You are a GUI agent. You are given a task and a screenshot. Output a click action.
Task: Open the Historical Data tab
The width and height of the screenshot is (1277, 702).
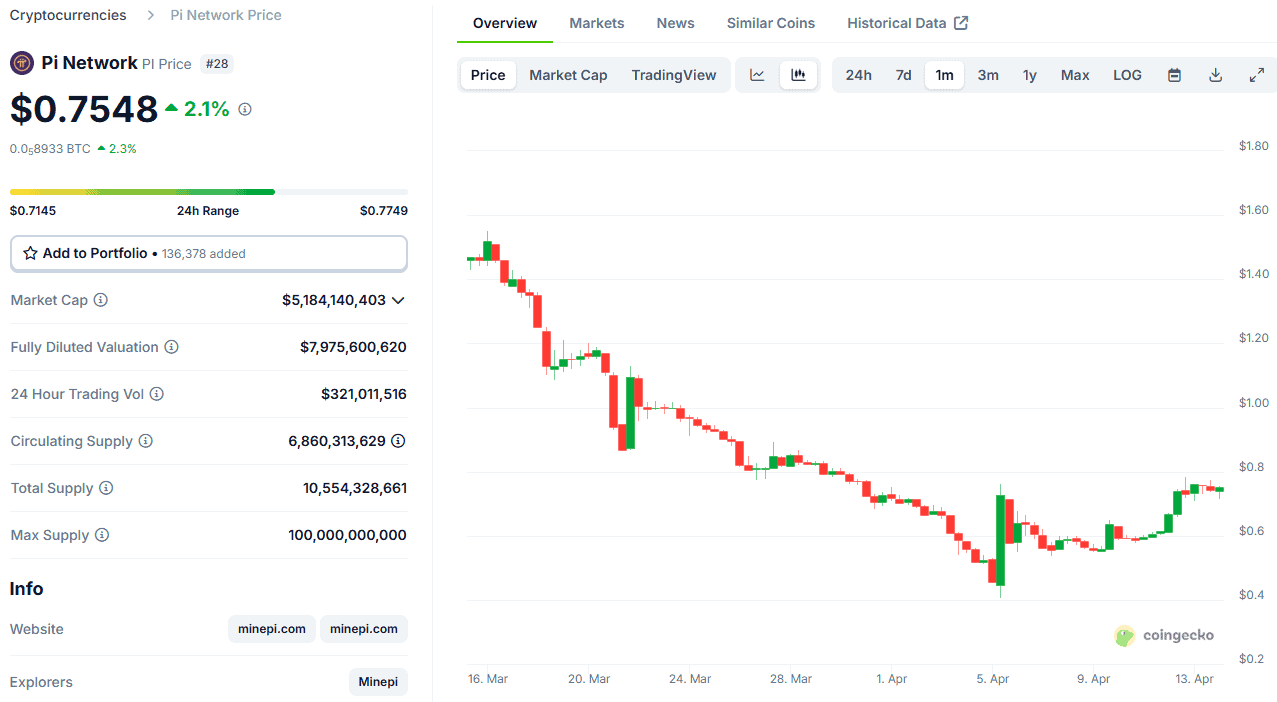[x=897, y=23]
